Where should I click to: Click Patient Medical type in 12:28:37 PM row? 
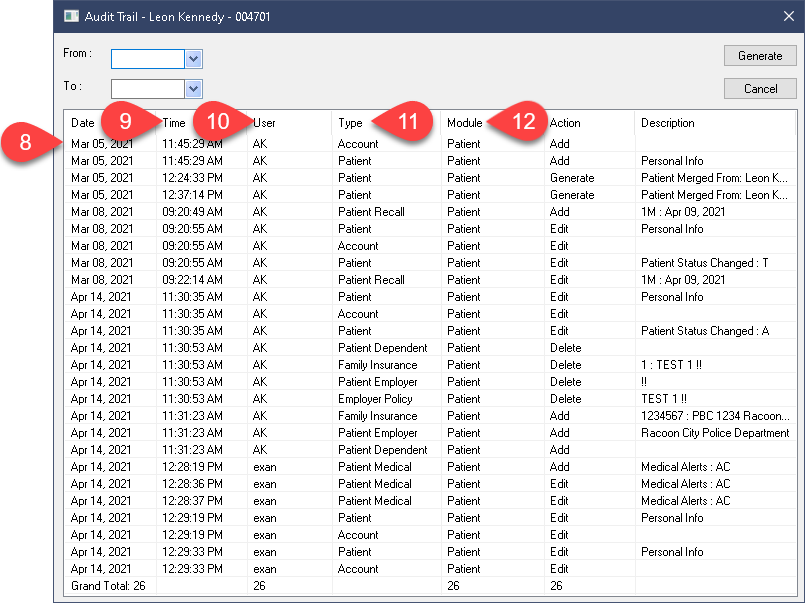[x=375, y=501]
